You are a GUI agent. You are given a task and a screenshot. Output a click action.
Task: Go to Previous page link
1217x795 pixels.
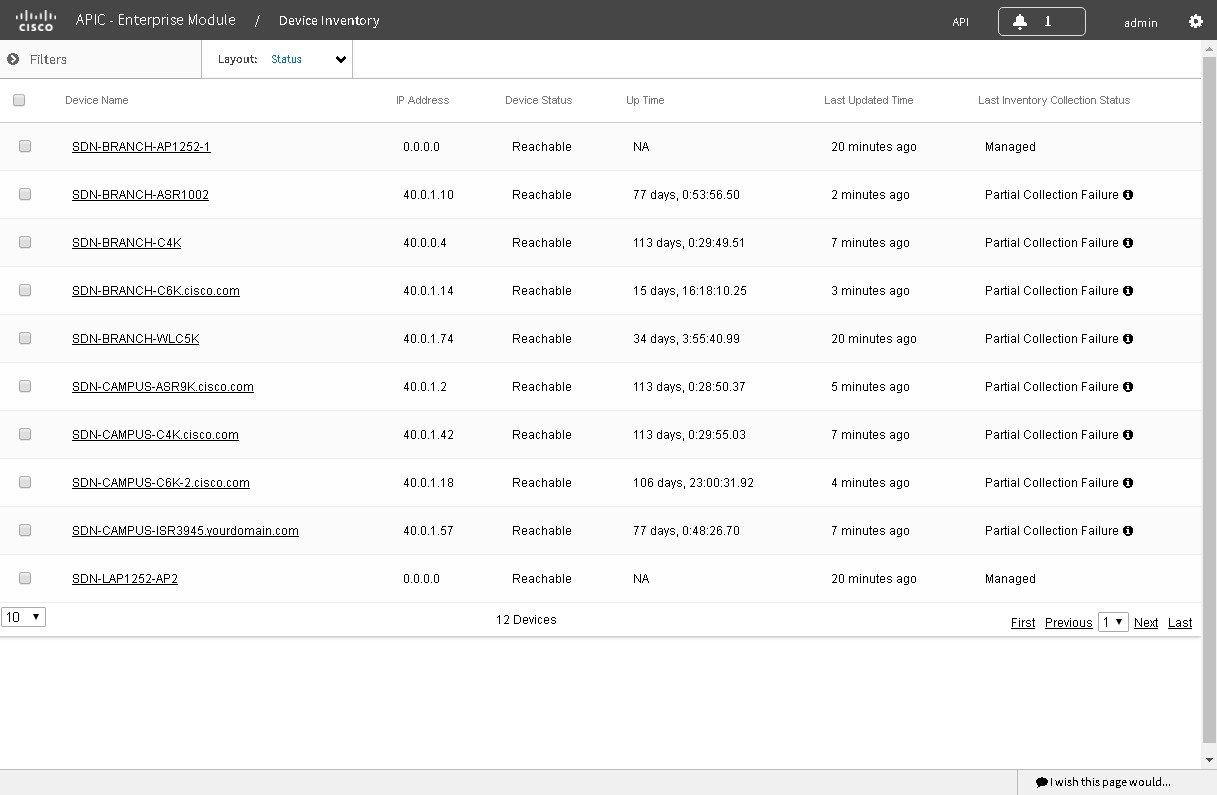[1068, 623]
